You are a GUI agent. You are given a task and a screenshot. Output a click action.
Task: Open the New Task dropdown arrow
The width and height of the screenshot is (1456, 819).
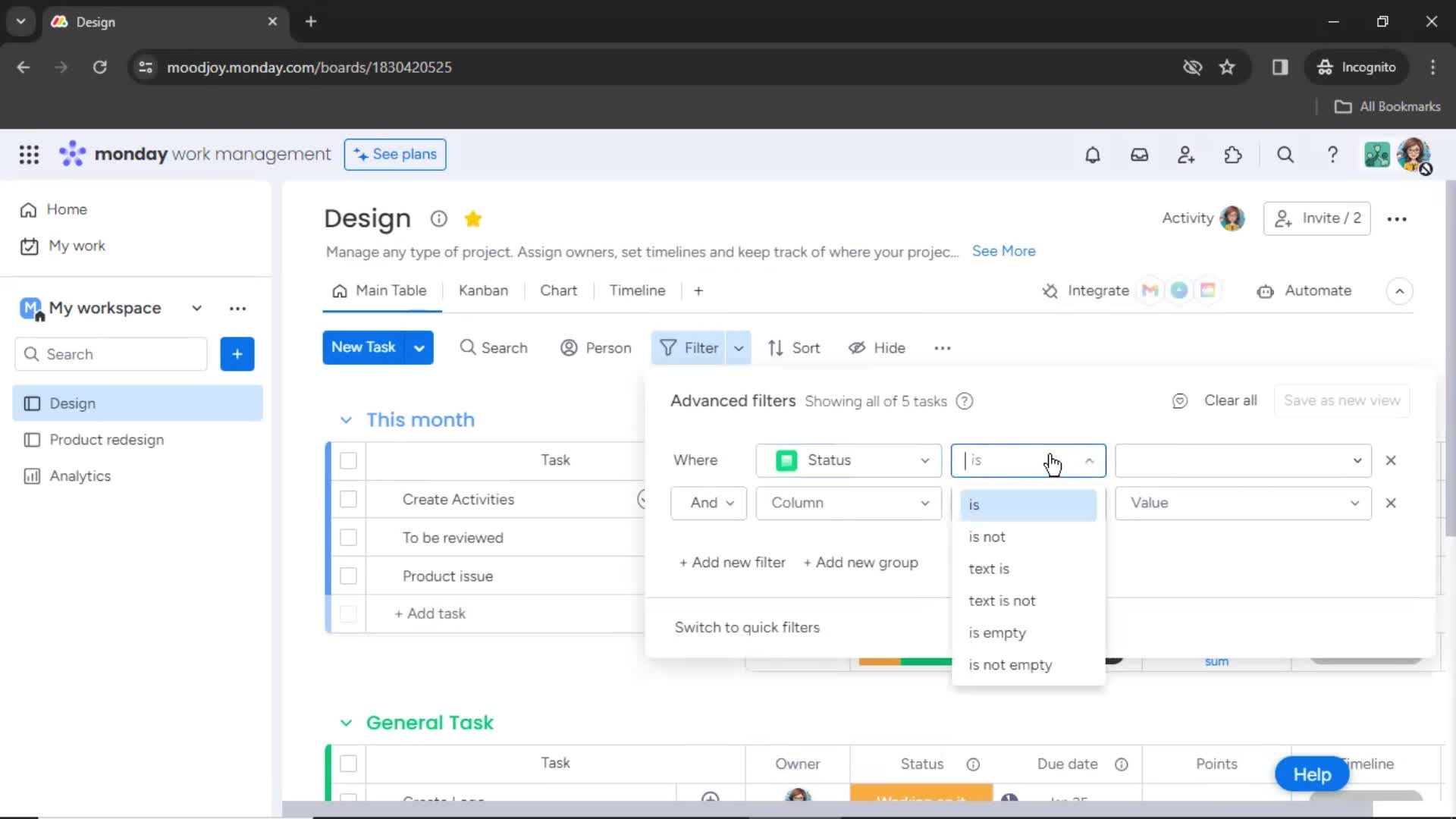(419, 348)
